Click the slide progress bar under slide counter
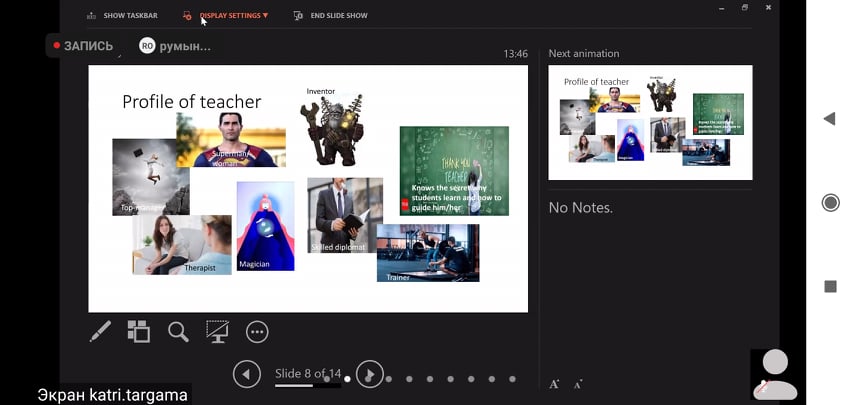The image size is (855, 405). point(307,386)
